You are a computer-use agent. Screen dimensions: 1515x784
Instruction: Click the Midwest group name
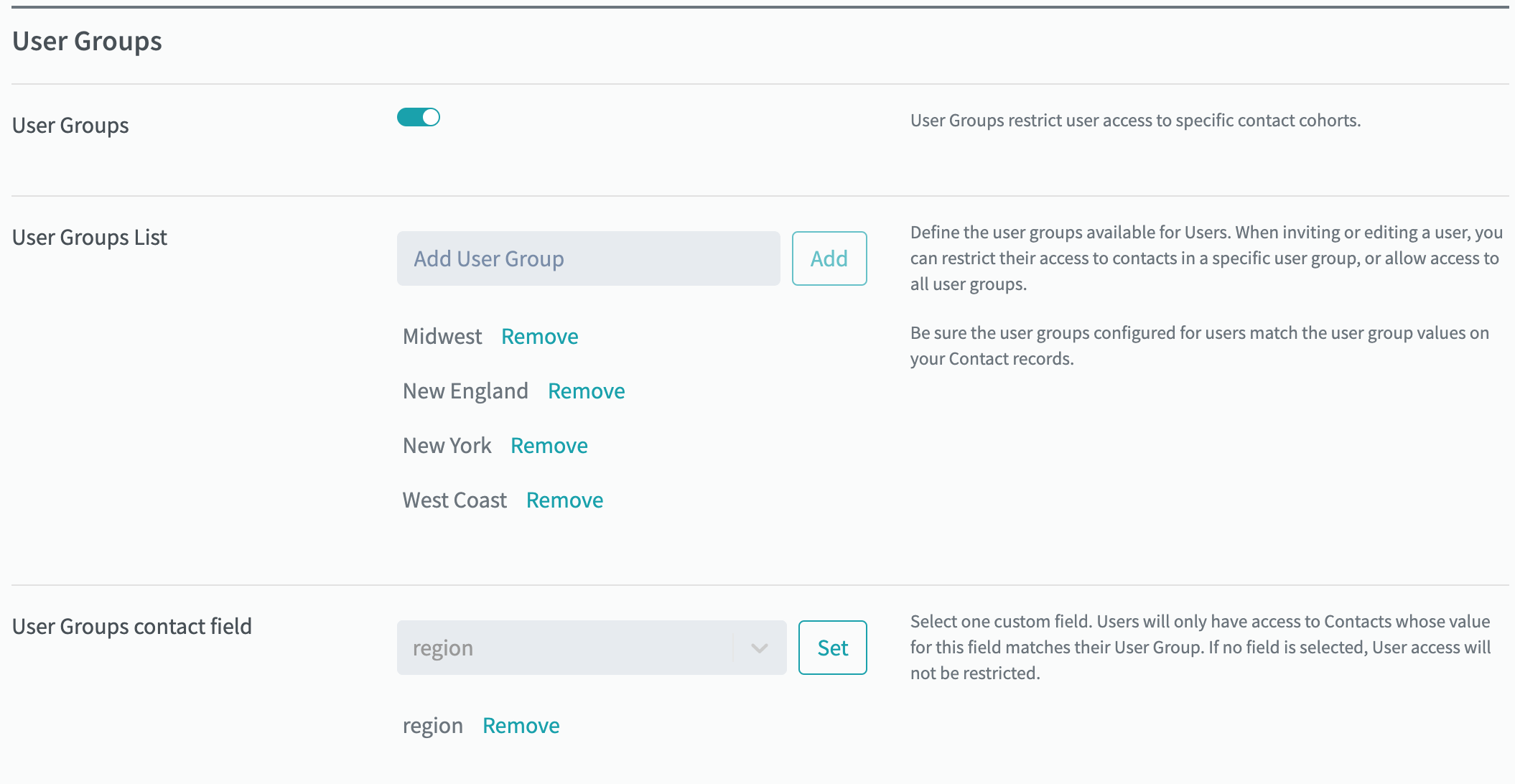click(x=442, y=336)
